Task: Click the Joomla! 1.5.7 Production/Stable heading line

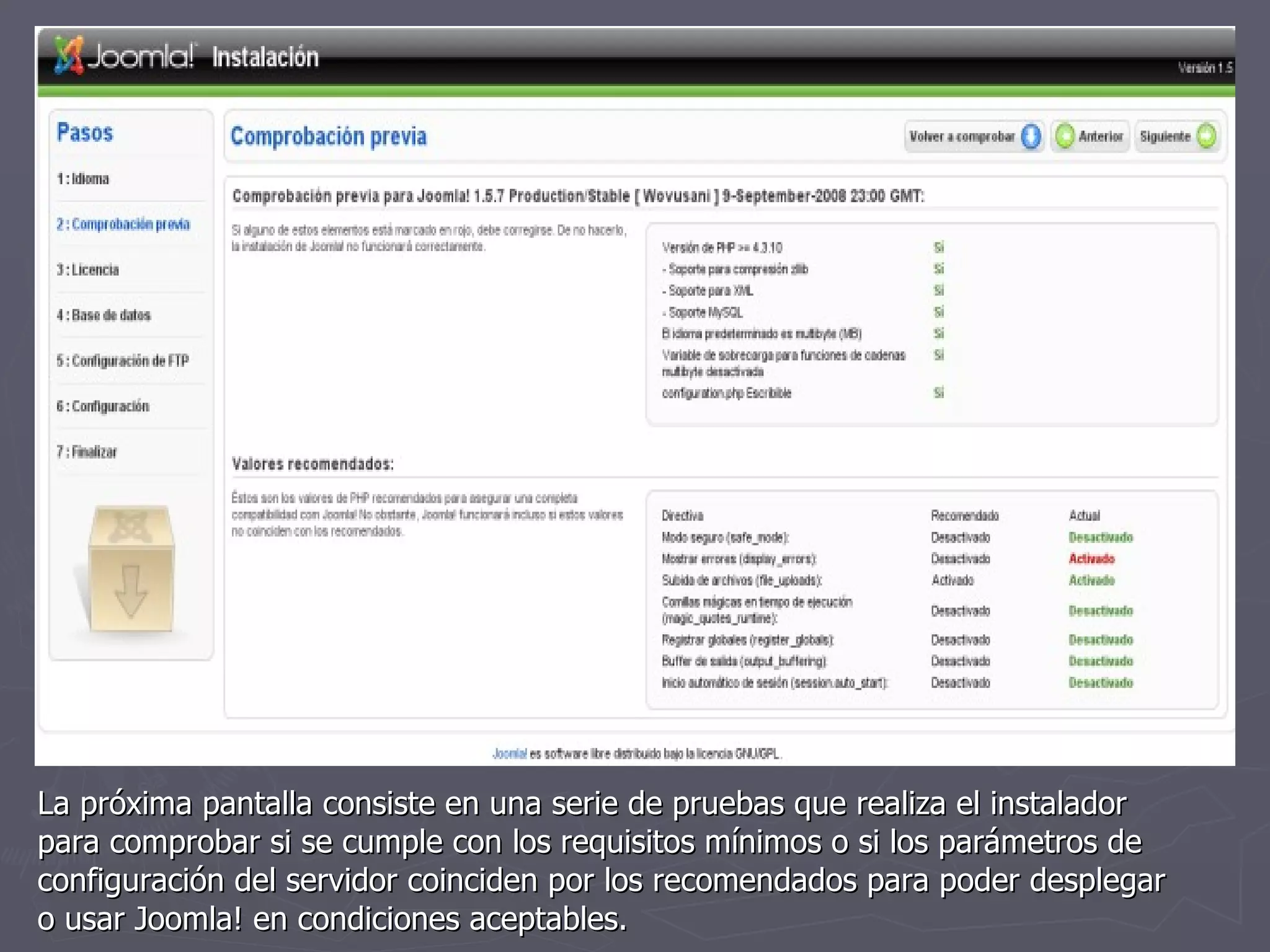Action: (578, 196)
